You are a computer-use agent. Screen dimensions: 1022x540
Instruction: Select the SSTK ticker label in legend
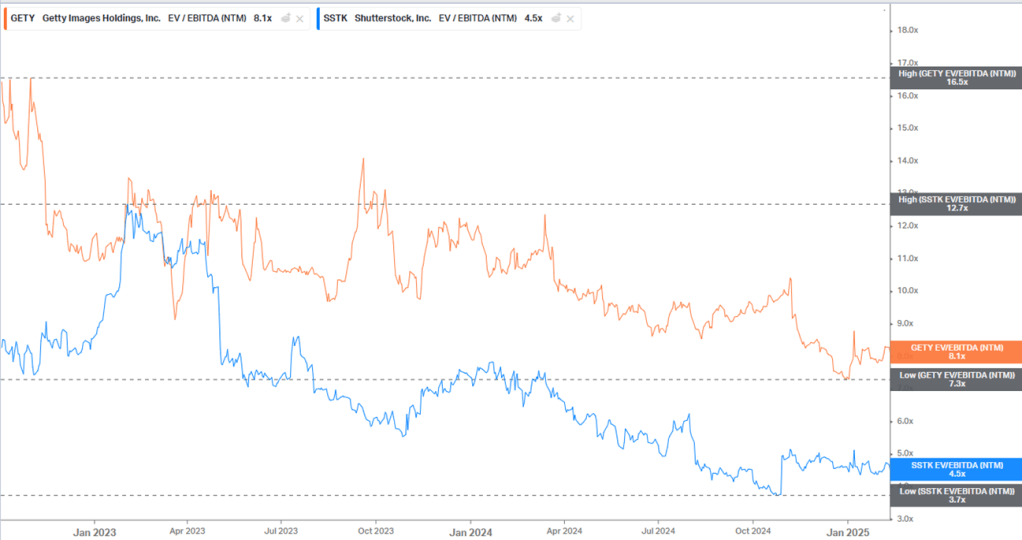pos(337,18)
